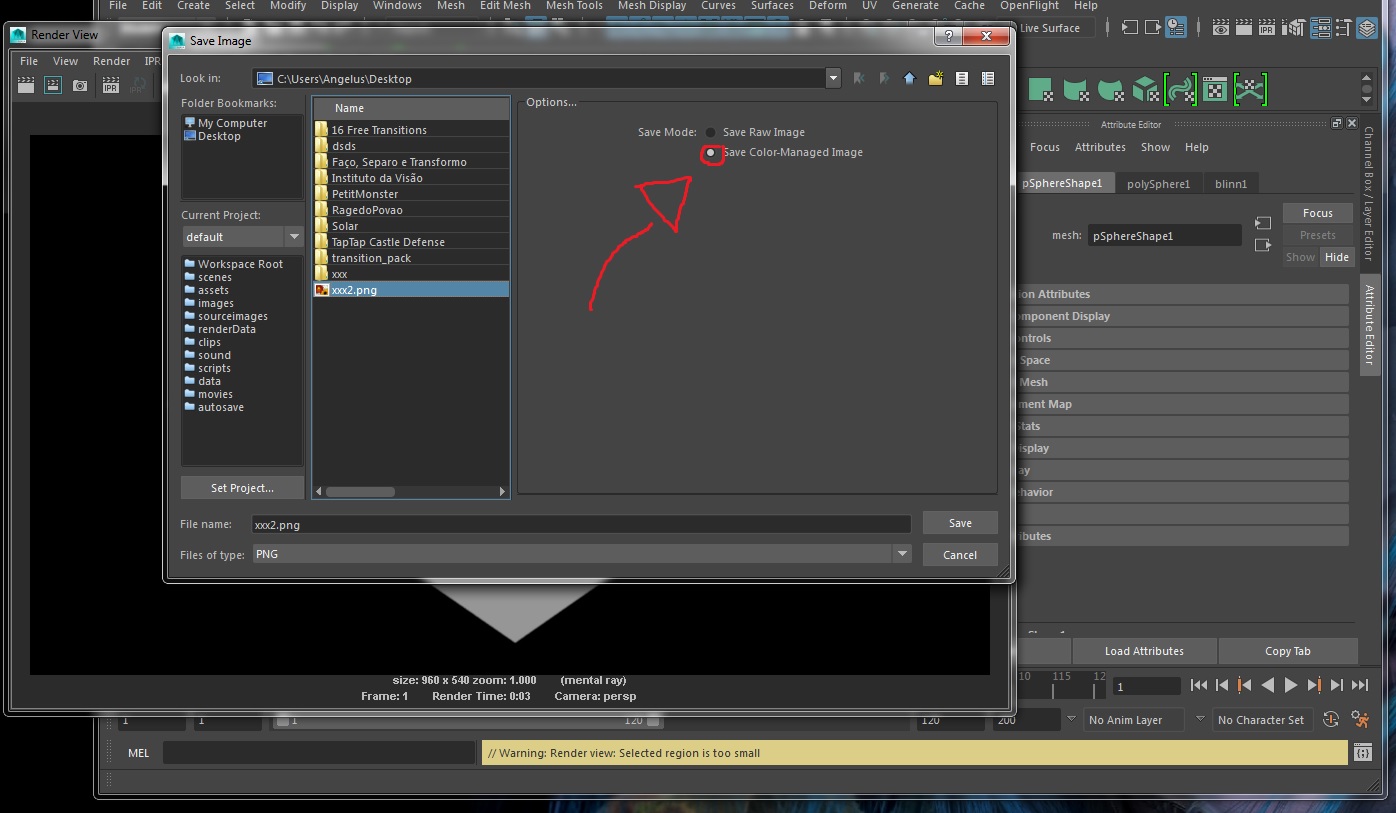Click the redo previous render clapperboard icon in Render View

pyautogui.click(x=27, y=86)
